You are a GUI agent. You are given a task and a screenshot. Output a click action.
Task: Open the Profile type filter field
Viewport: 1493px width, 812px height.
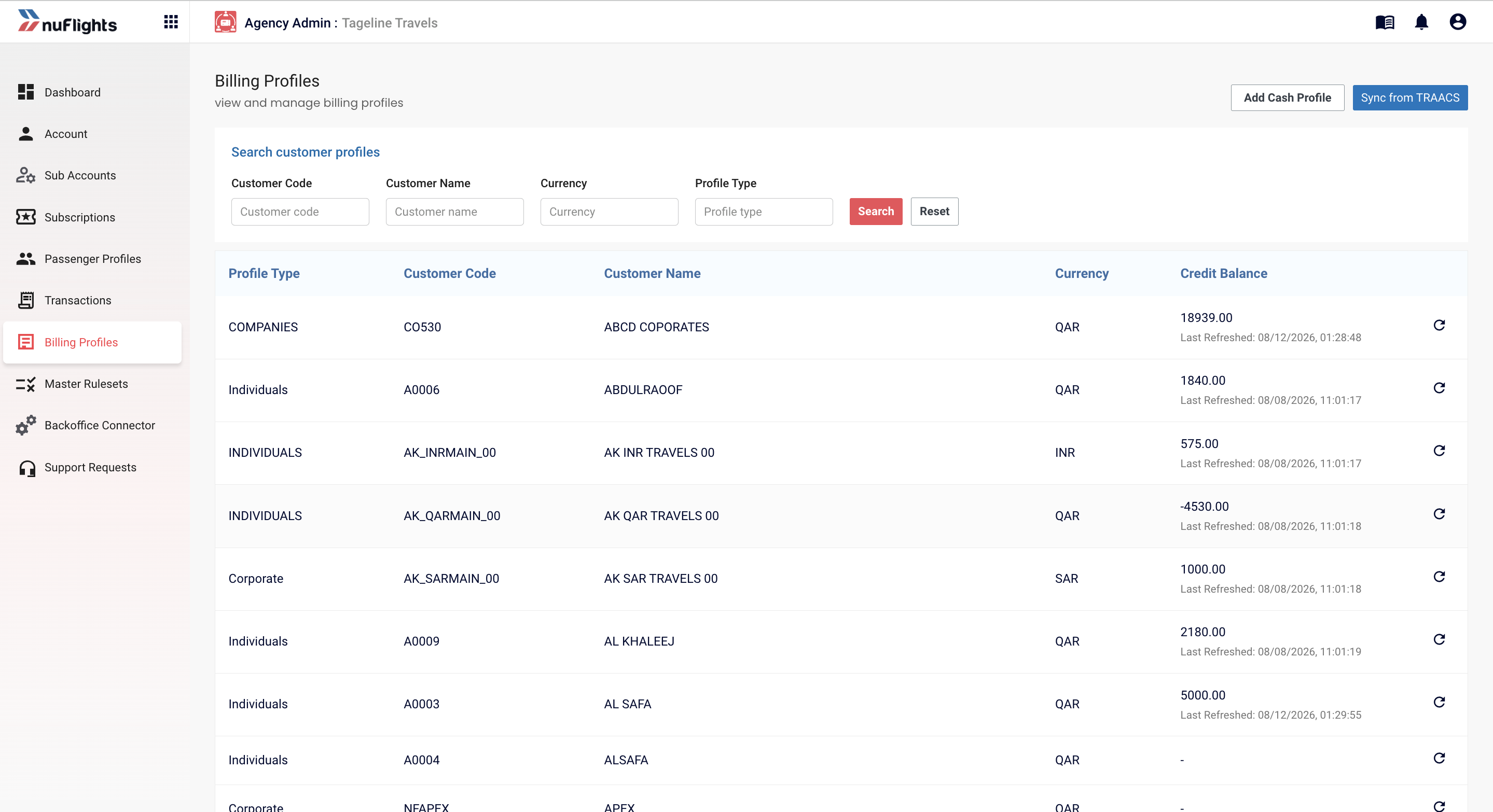764,212
